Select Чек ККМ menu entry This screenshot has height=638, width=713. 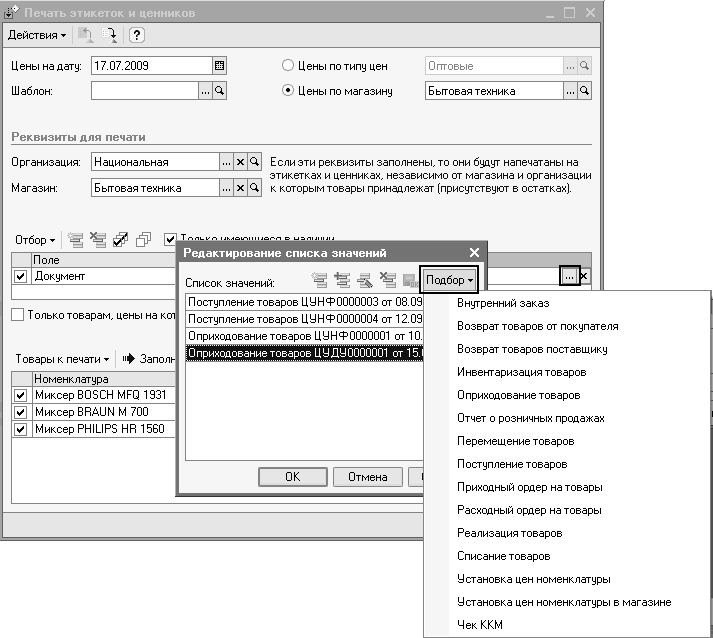coord(480,626)
